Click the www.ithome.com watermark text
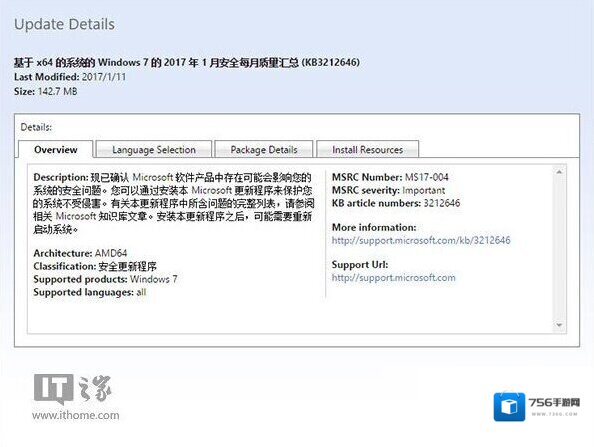This screenshot has height=447, width=594. point(76,415)
